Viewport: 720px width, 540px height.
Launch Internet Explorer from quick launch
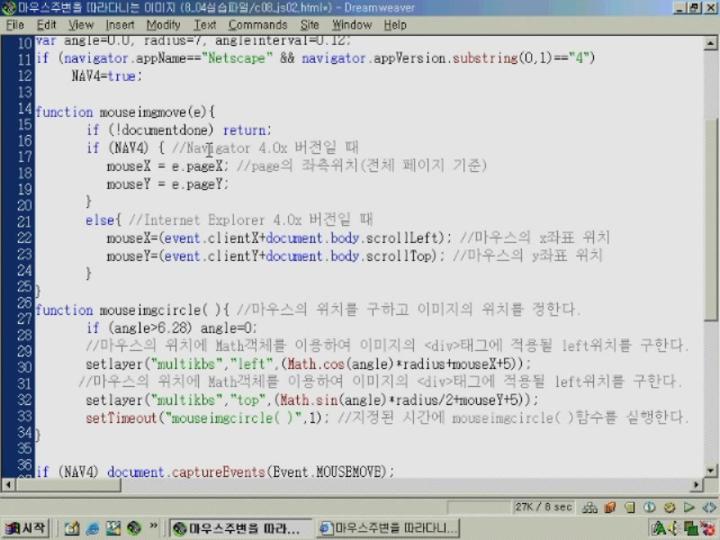point(92,529)
